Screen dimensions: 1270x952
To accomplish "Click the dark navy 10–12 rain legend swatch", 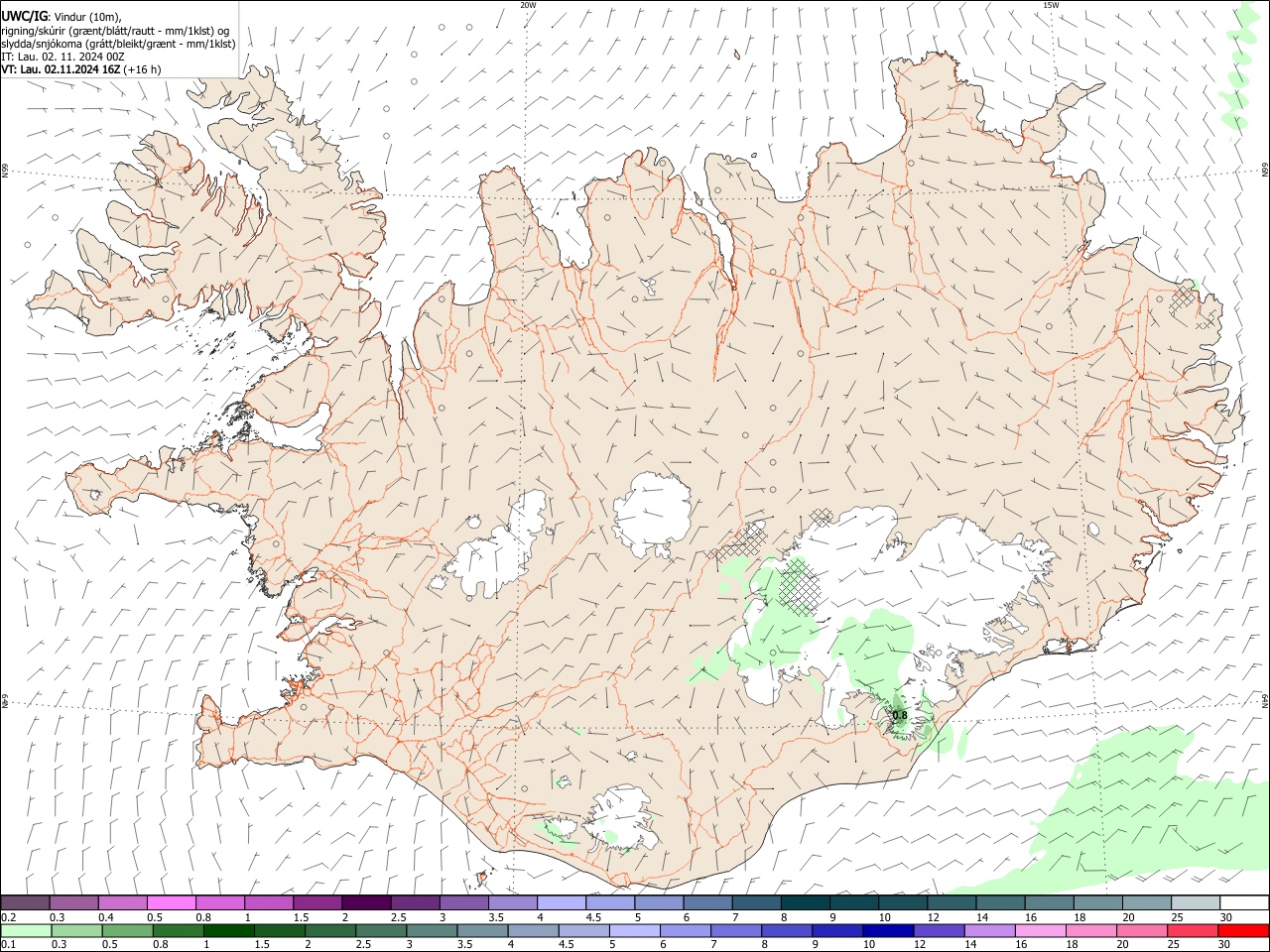I will coord(888,930).
